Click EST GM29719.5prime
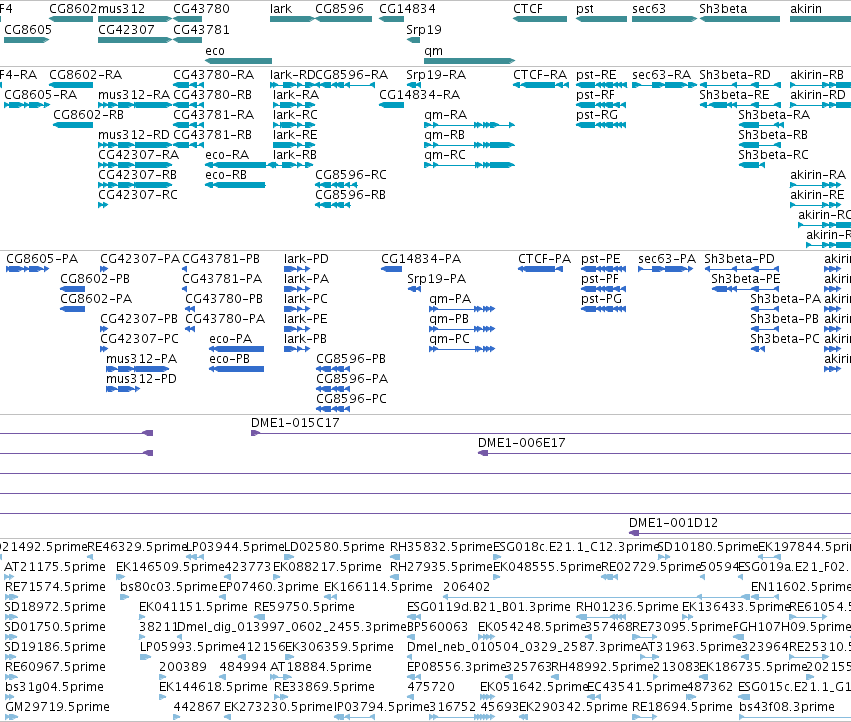The width and height of the screenshot is (851, 722). coord(57,706)
